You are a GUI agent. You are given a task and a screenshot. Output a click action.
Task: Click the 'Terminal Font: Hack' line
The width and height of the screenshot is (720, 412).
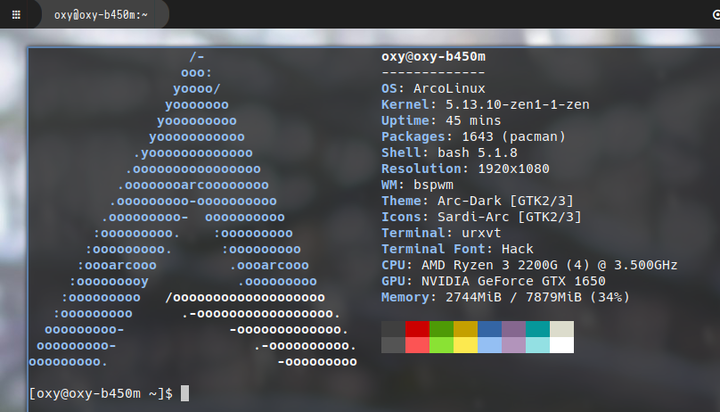click(457, 249)
